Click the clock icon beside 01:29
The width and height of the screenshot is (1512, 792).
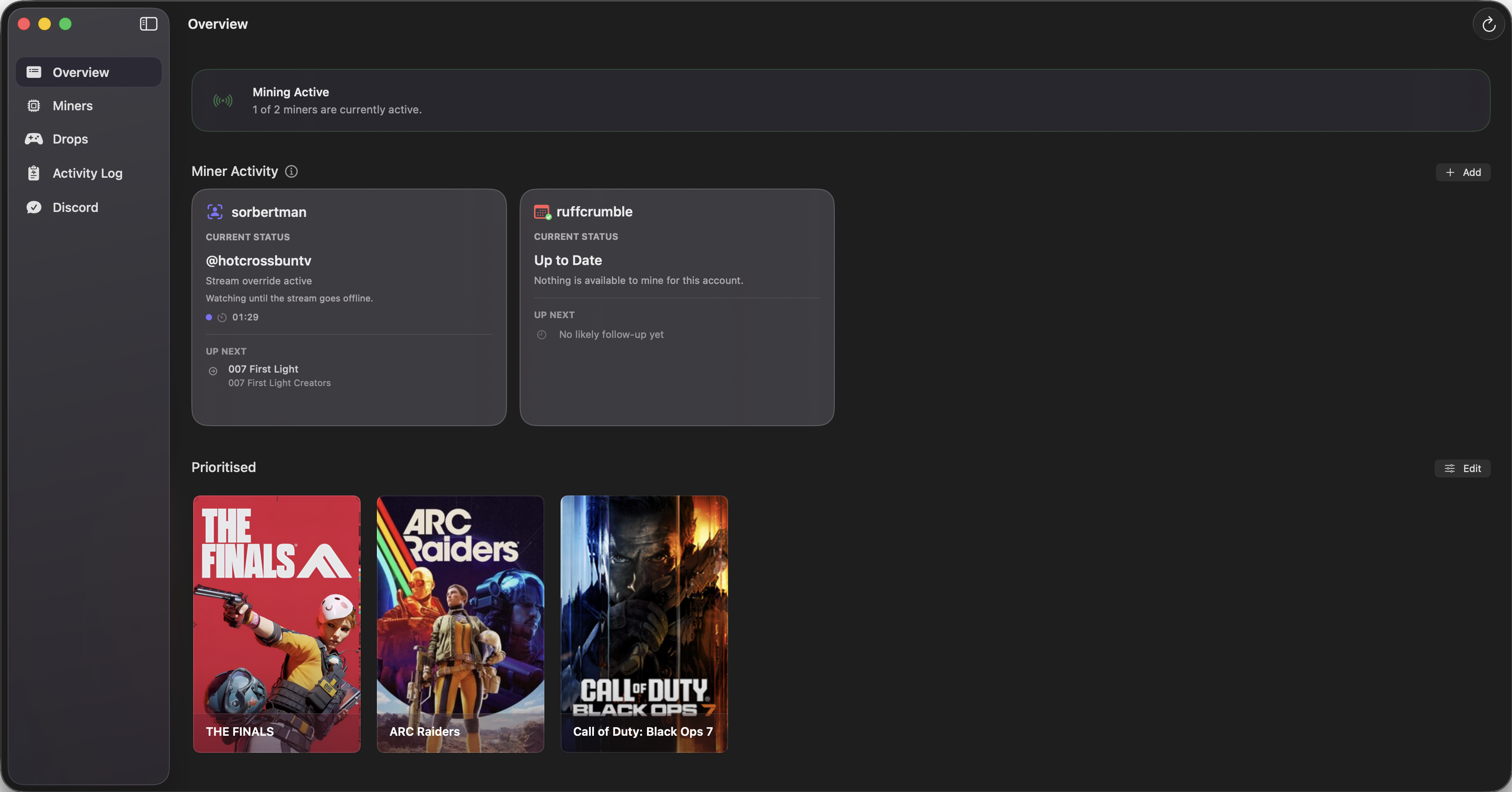[x=222, y=317]
